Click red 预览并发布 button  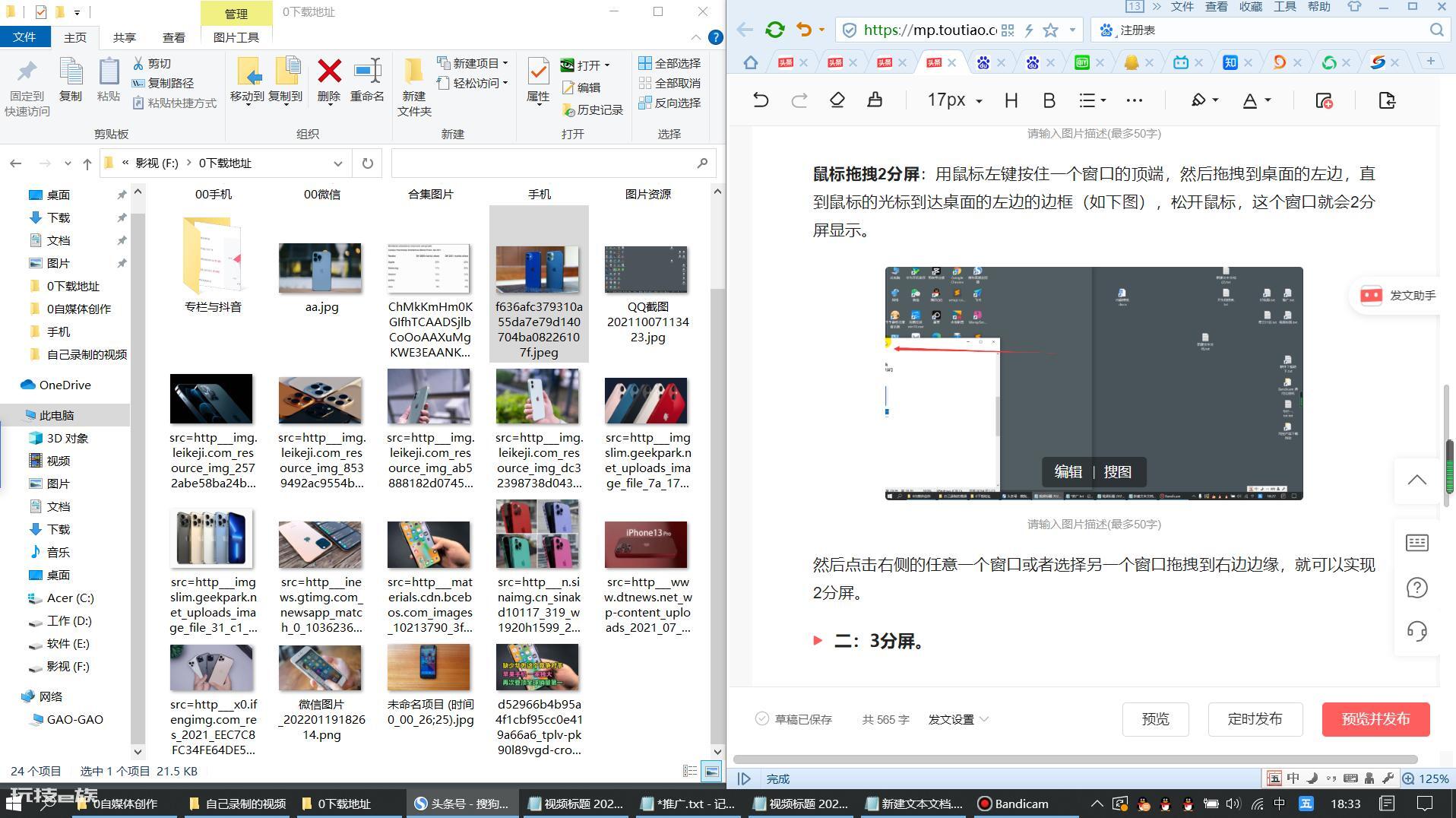[1375, 719]
